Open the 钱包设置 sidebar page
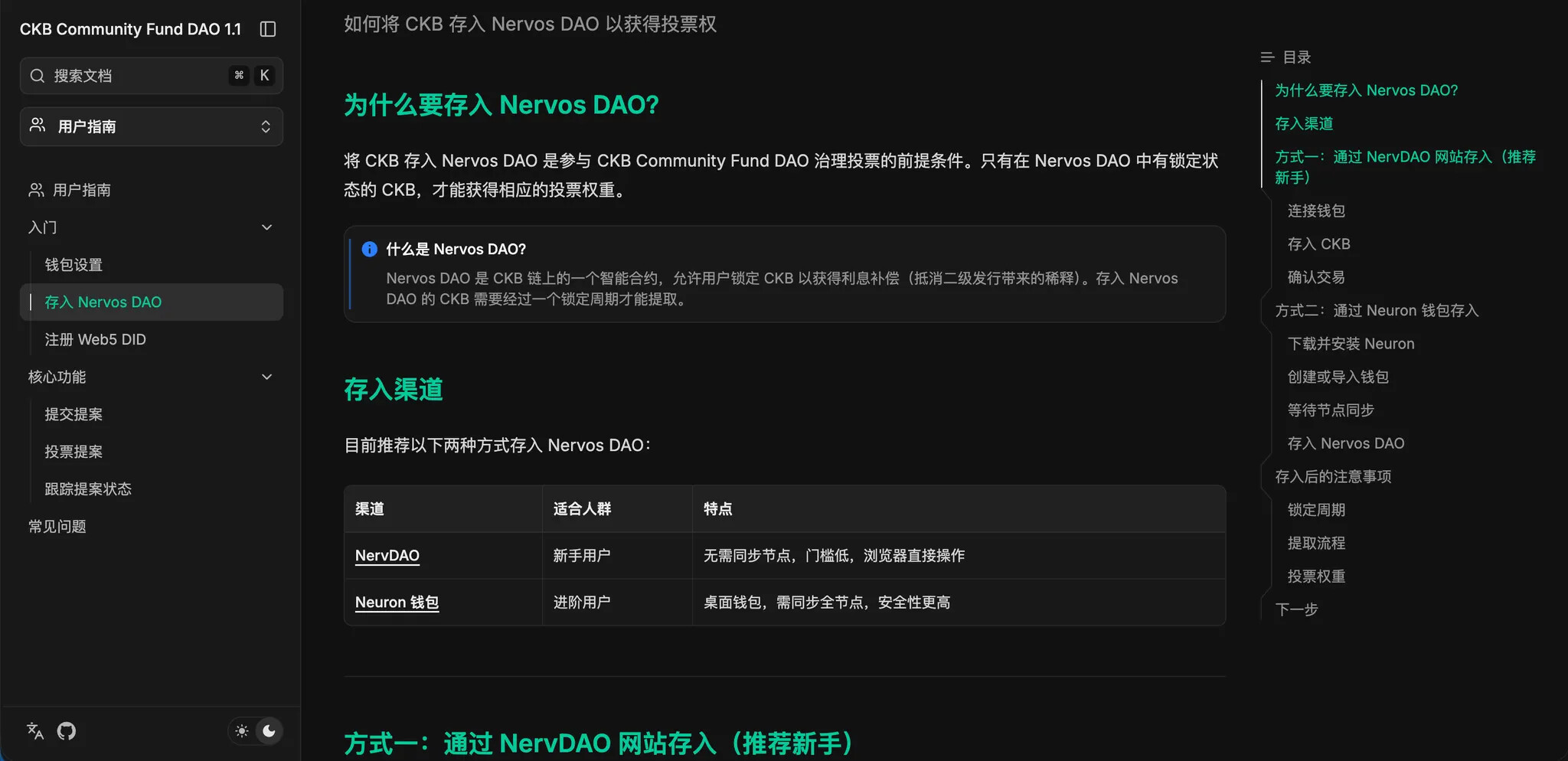The width and height of the screenshot is (1568, 761). [x=73, y=265]
